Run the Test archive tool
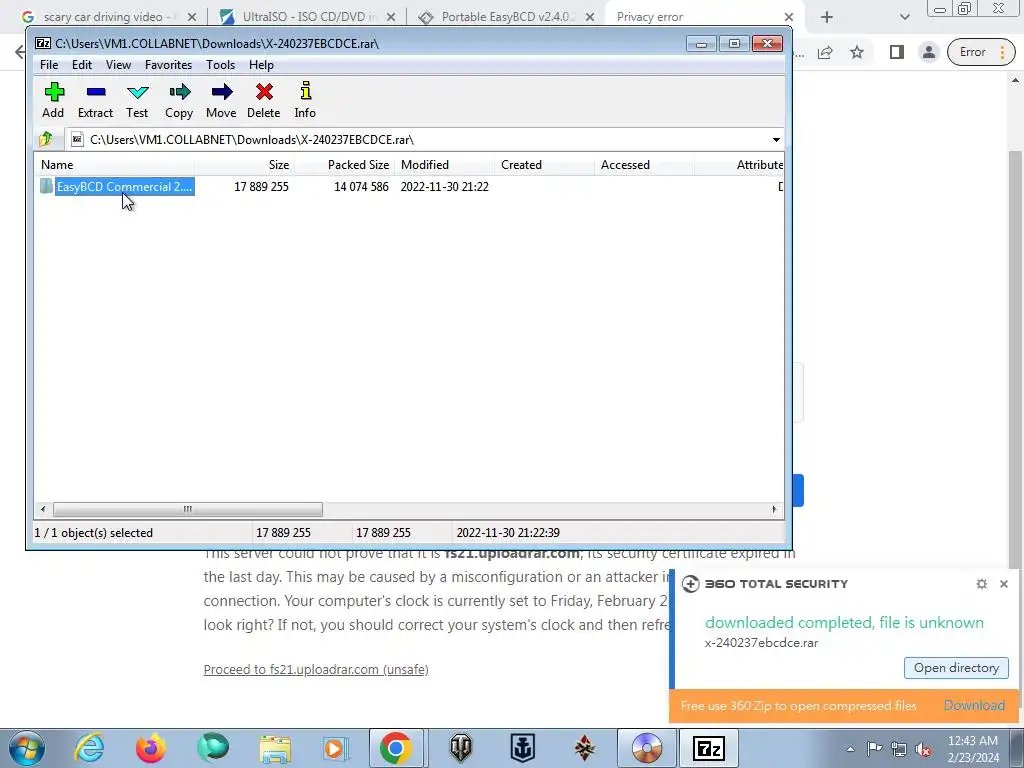The image size is (1024, 768). point(137,100)
